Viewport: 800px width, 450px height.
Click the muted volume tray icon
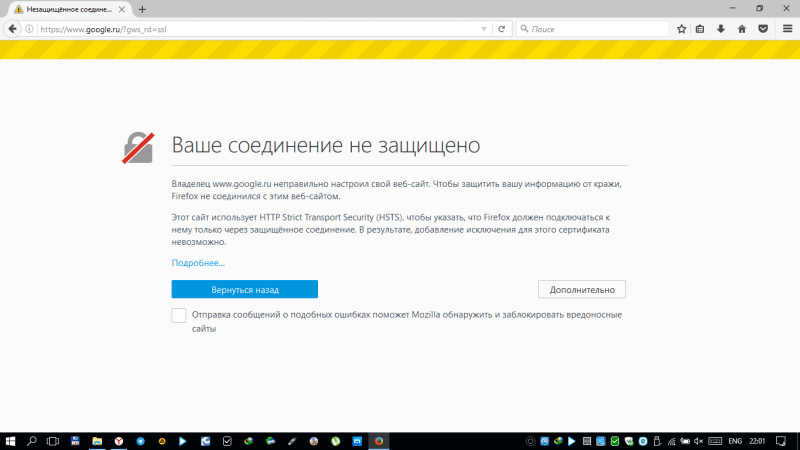point(698,441)
